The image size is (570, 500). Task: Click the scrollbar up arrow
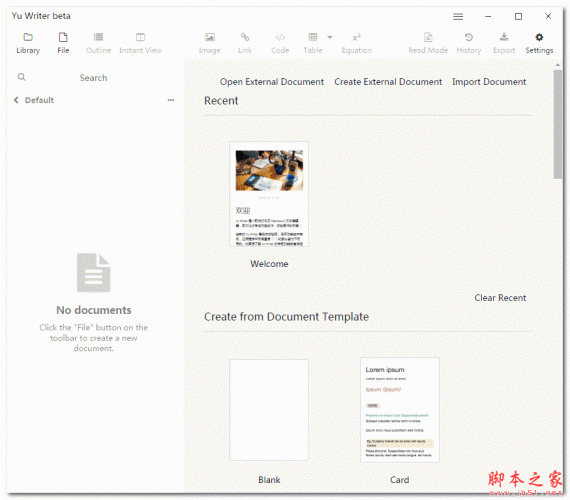(558, 65)
